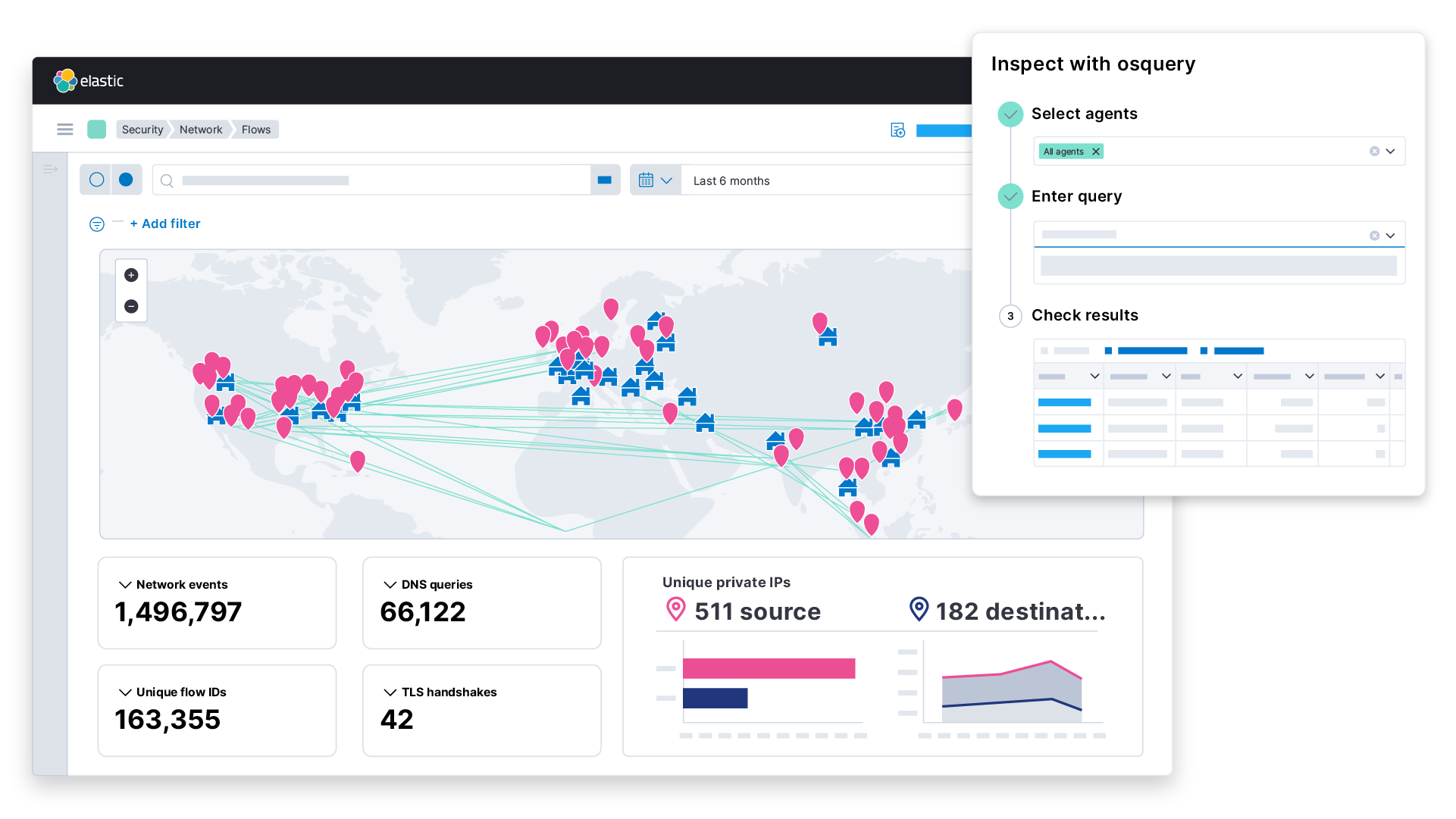Click the osquery editor text area
The width and height of the screenshot is (1456, 819).
[x=1219, y=266]
